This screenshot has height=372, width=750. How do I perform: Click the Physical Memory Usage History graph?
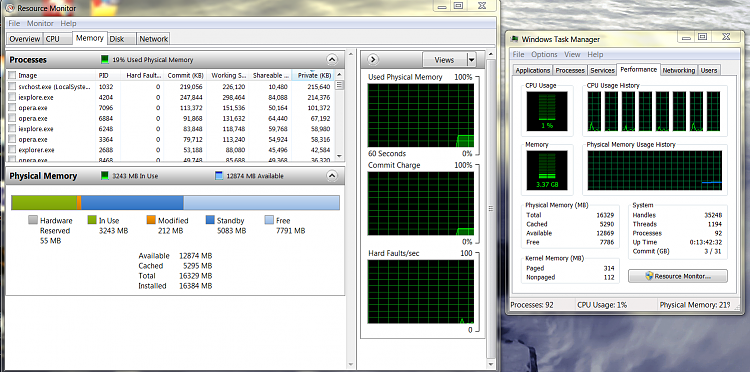[655, 170]
